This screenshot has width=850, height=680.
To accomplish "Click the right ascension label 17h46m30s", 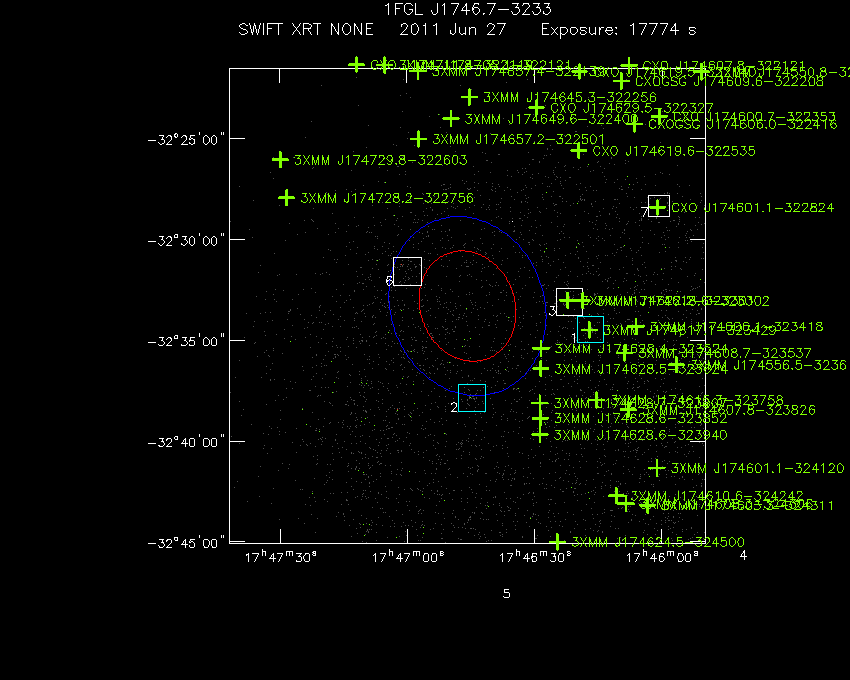I will [535, 557].
